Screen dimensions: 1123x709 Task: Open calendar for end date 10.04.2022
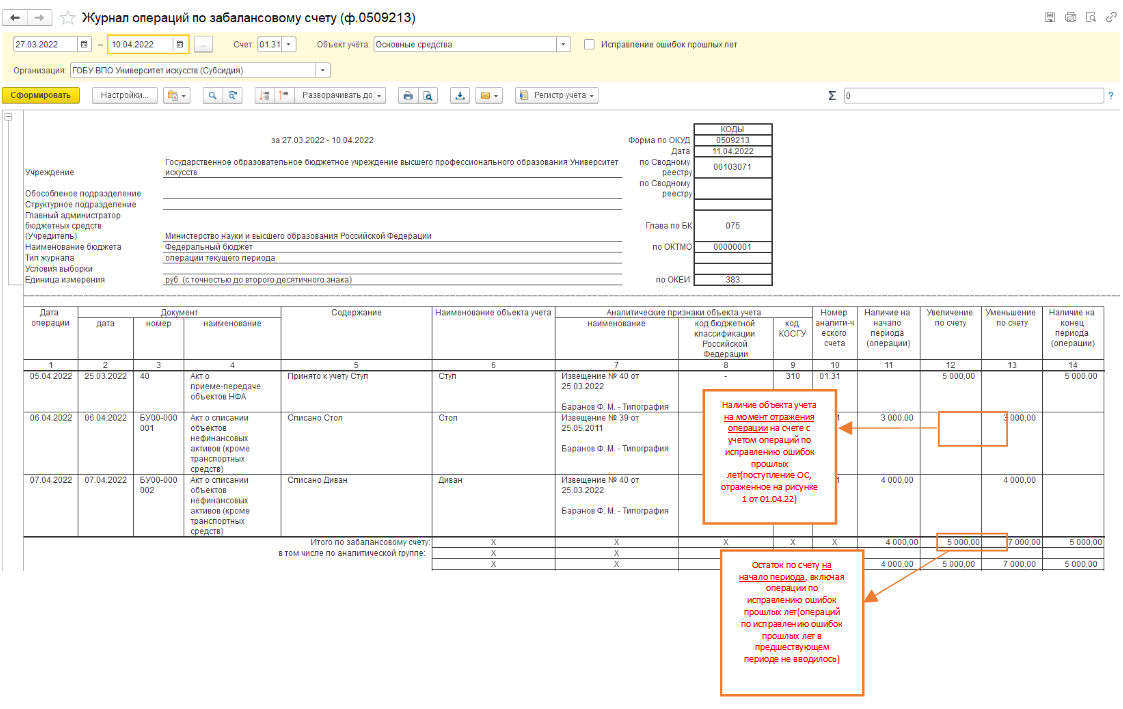[x=180, y=44]
